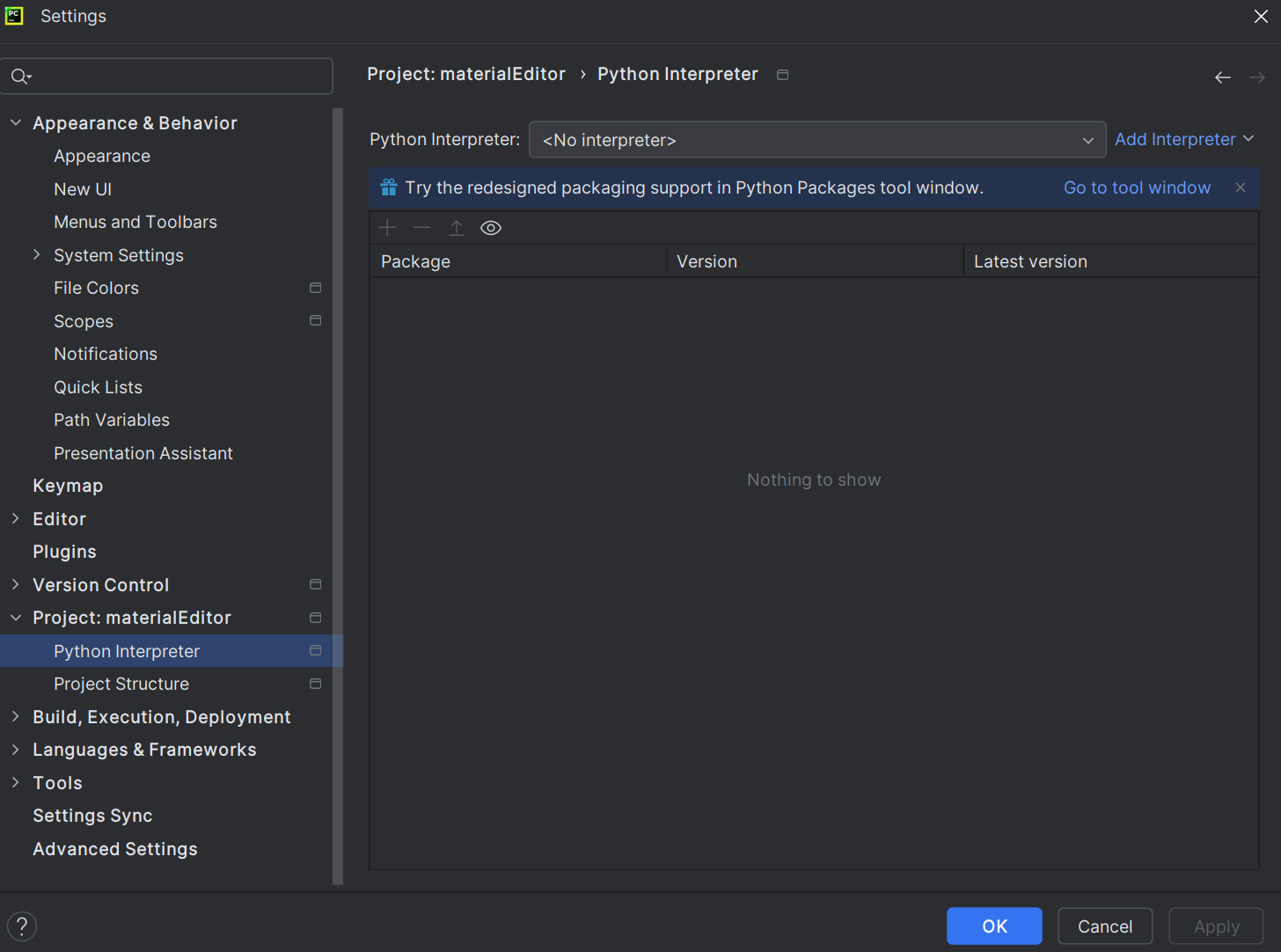Click the install package plus icon
Image resolution: width=1281 pixels, height=952 pixels.
click(387, 228)
